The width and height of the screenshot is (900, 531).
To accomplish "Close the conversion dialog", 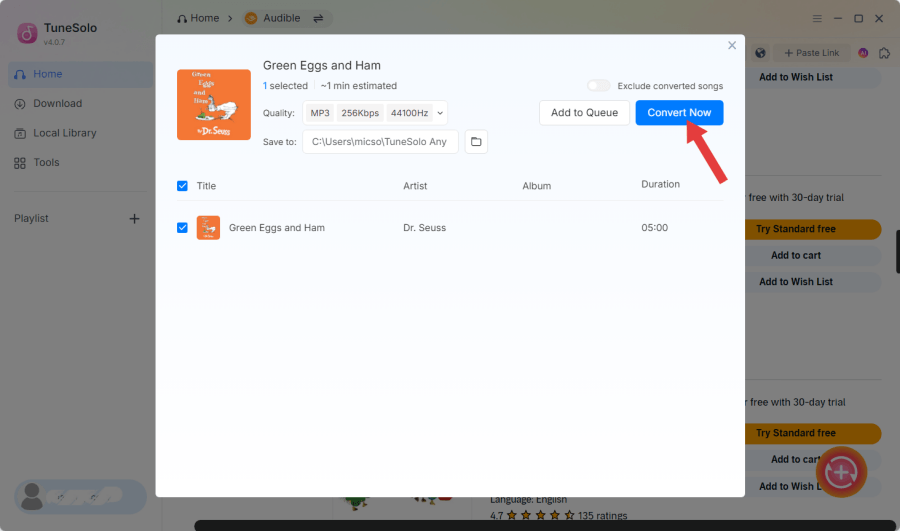I will click(732, 45).
